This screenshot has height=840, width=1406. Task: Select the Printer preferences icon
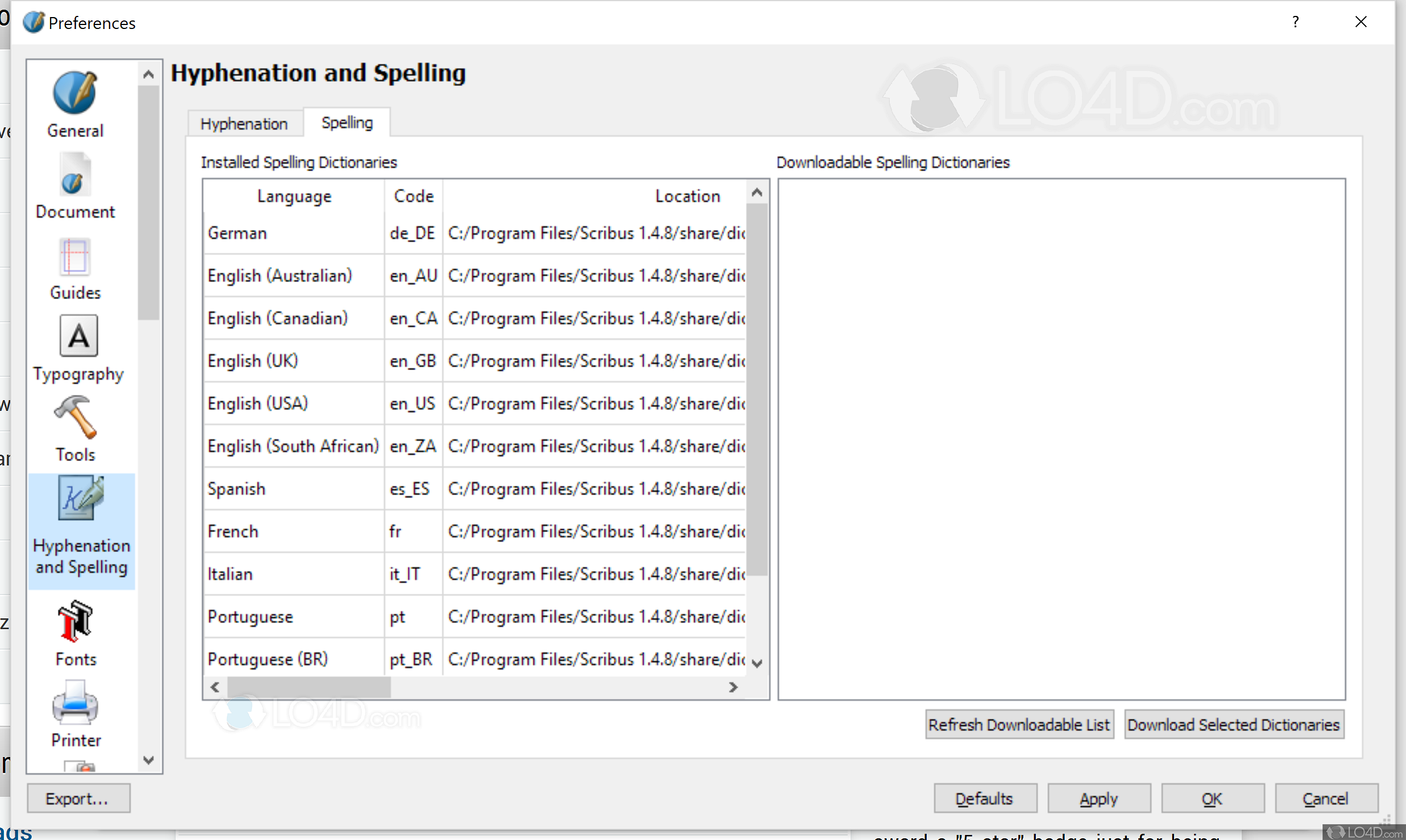coord(75,714)
